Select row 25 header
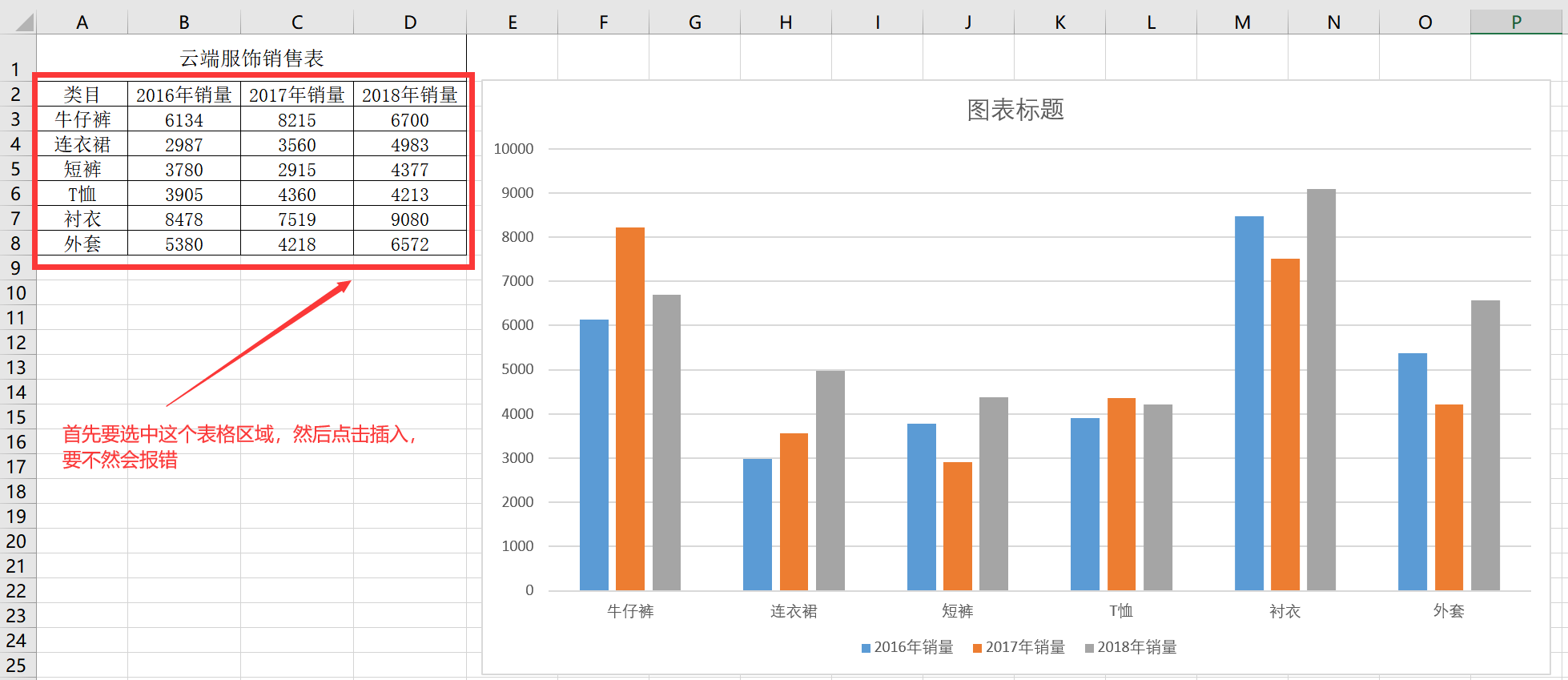The width and height of the screenshot is (1568, 680). 16,666
